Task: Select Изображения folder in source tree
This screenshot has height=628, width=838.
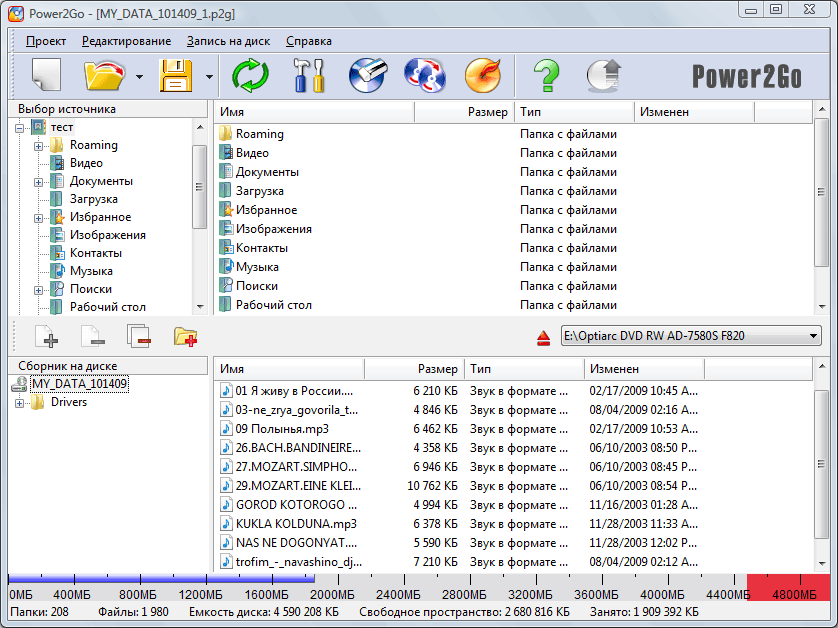Action: click(107, 235)
